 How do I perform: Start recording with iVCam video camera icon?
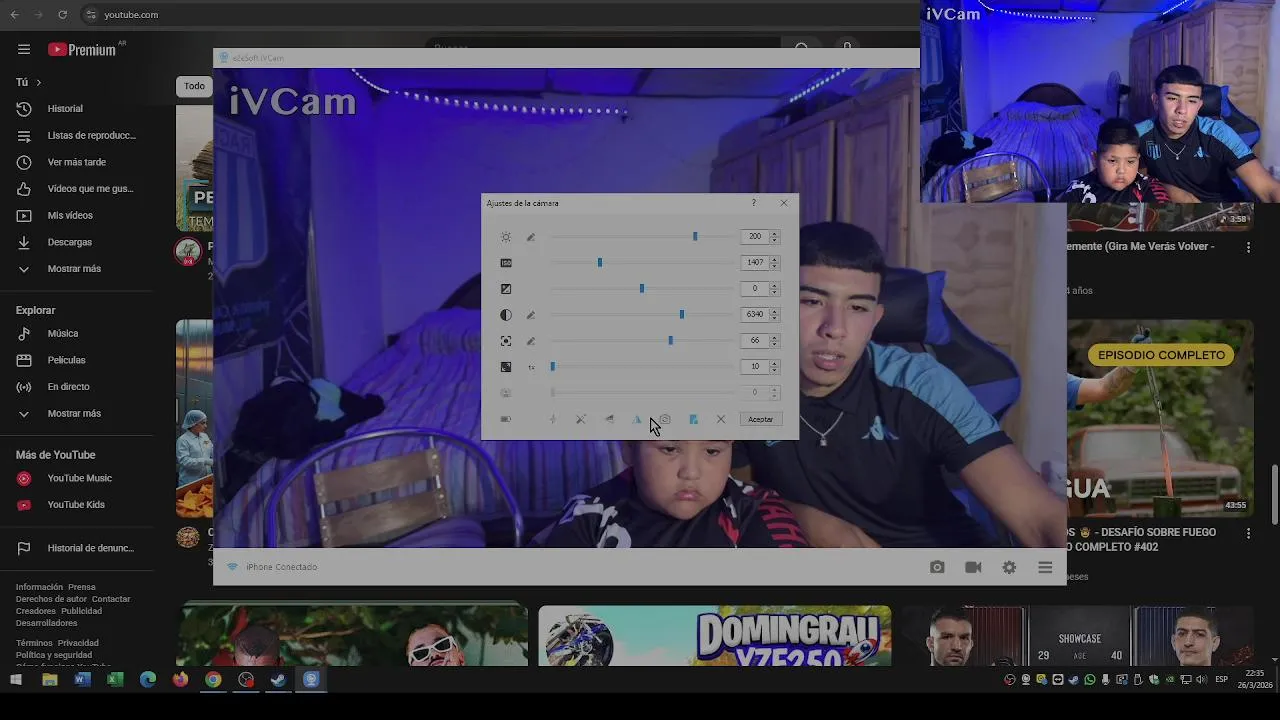pos(973,567)
